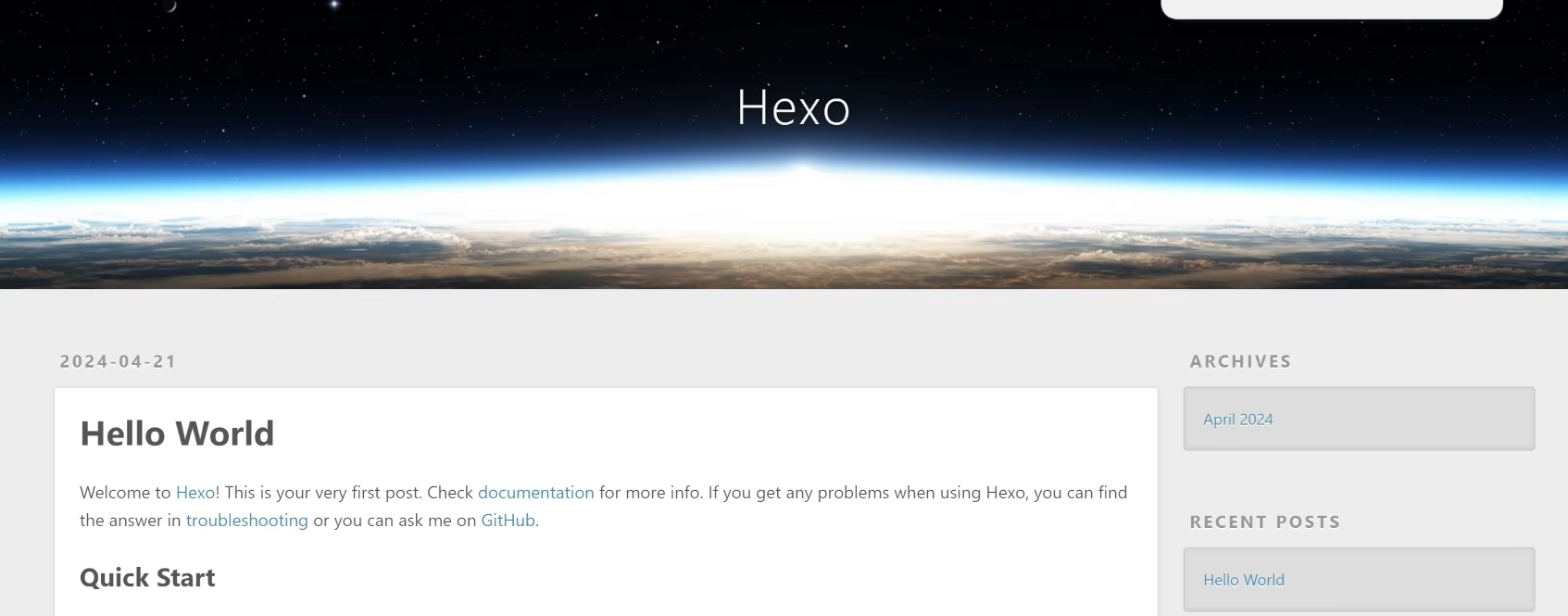Click the Hexo site title in the banner
The height and width of the screenshot is (616, 1568).
[793, 107]
